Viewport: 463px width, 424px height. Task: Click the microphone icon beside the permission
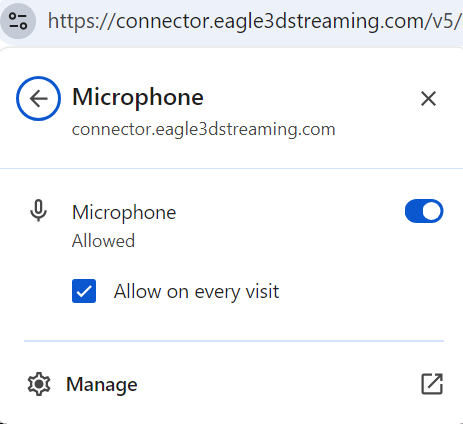point(39,211)
